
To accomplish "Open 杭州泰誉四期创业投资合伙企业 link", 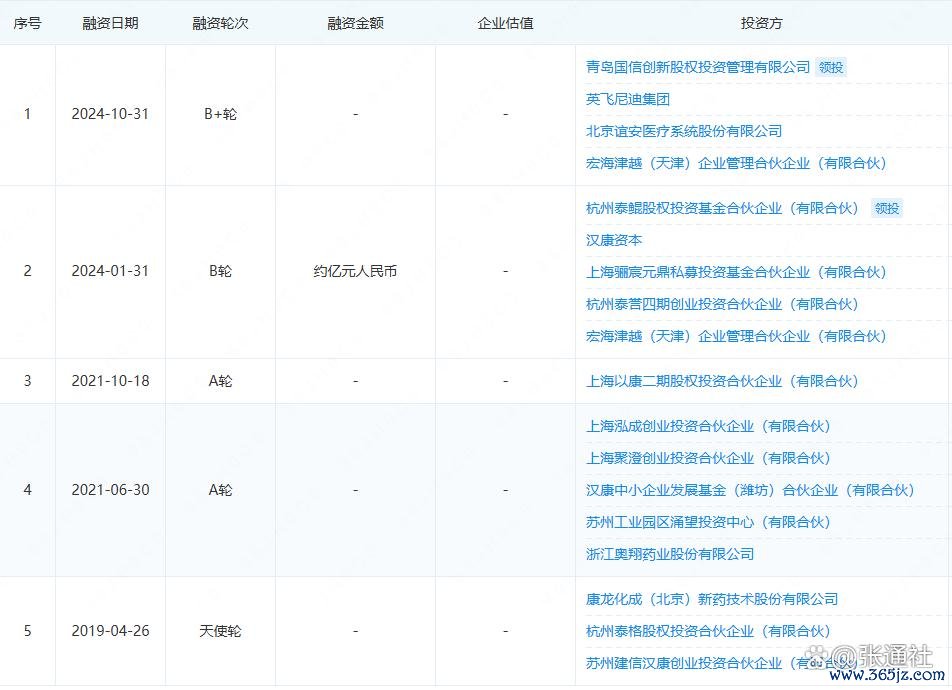I will tap(722, 304).
